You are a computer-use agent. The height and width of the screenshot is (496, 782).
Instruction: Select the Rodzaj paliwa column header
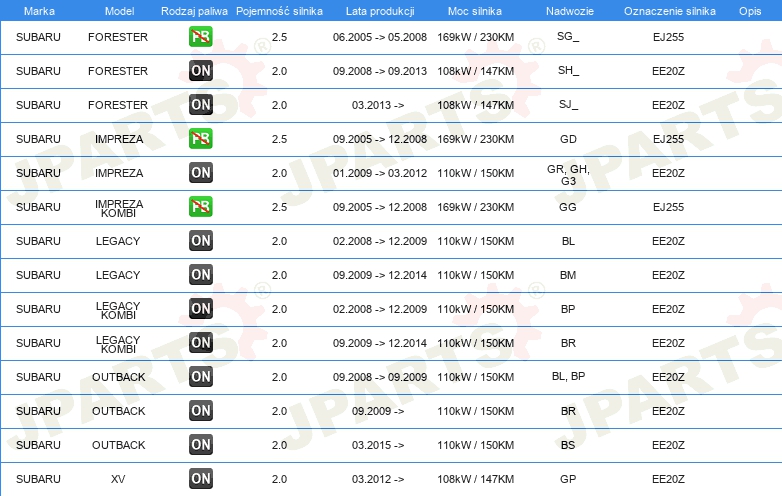tap(193, 10)
